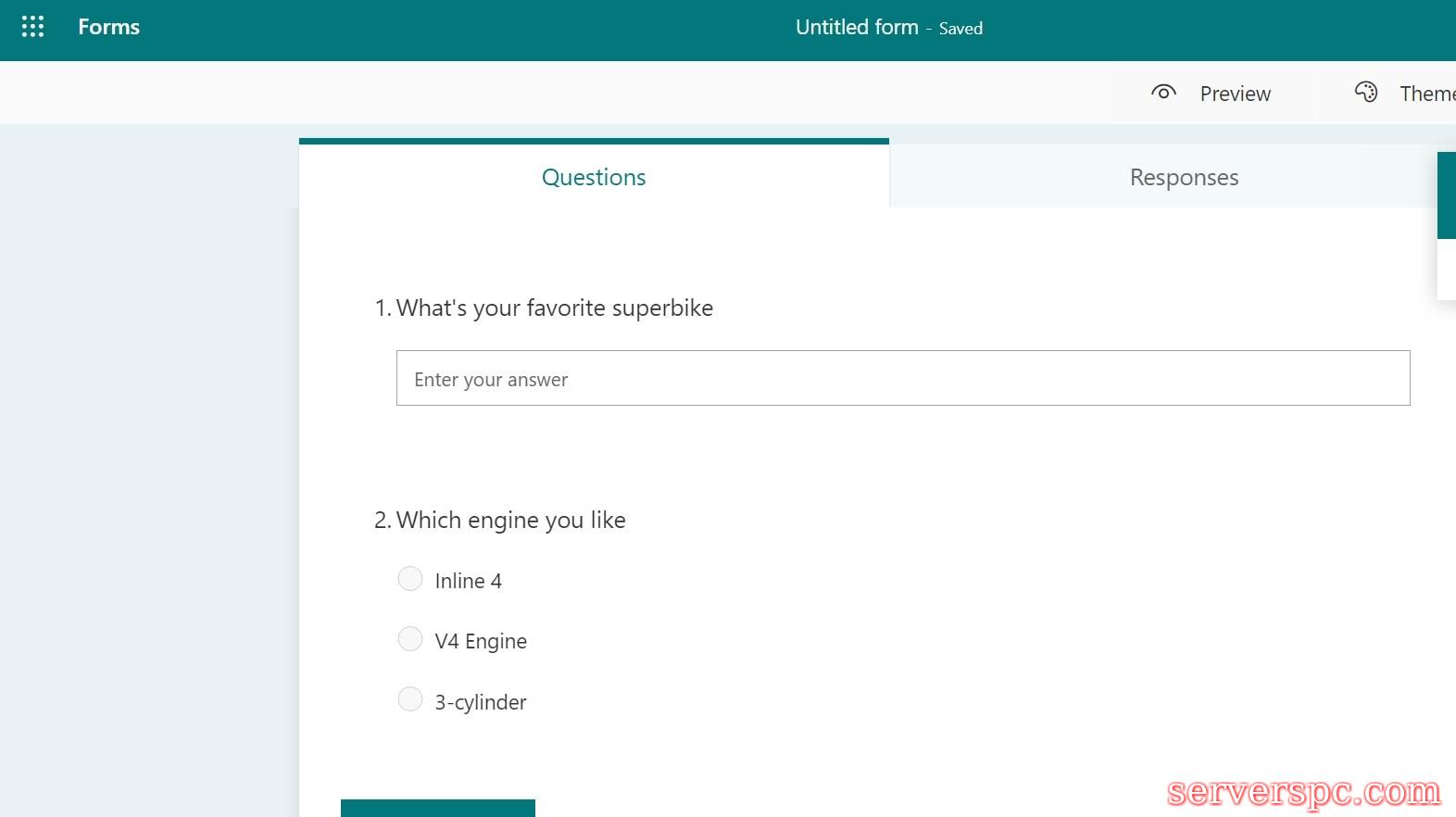Screen dimensions: 1456x817
Task: Click the 'Enter your answer' text field
Action: point(903,378)
